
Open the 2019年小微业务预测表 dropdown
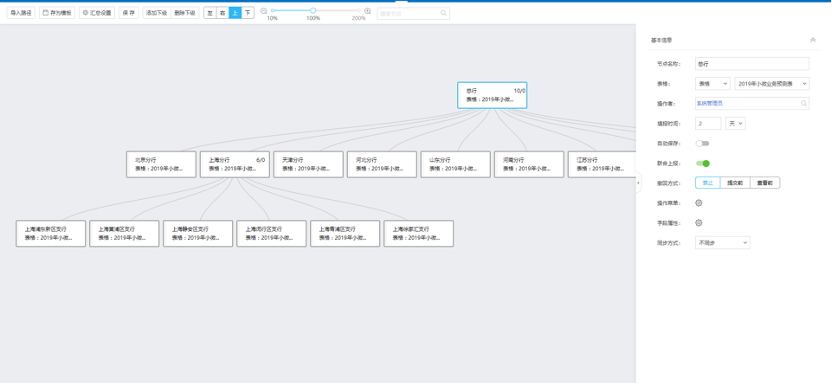point(772,83)
